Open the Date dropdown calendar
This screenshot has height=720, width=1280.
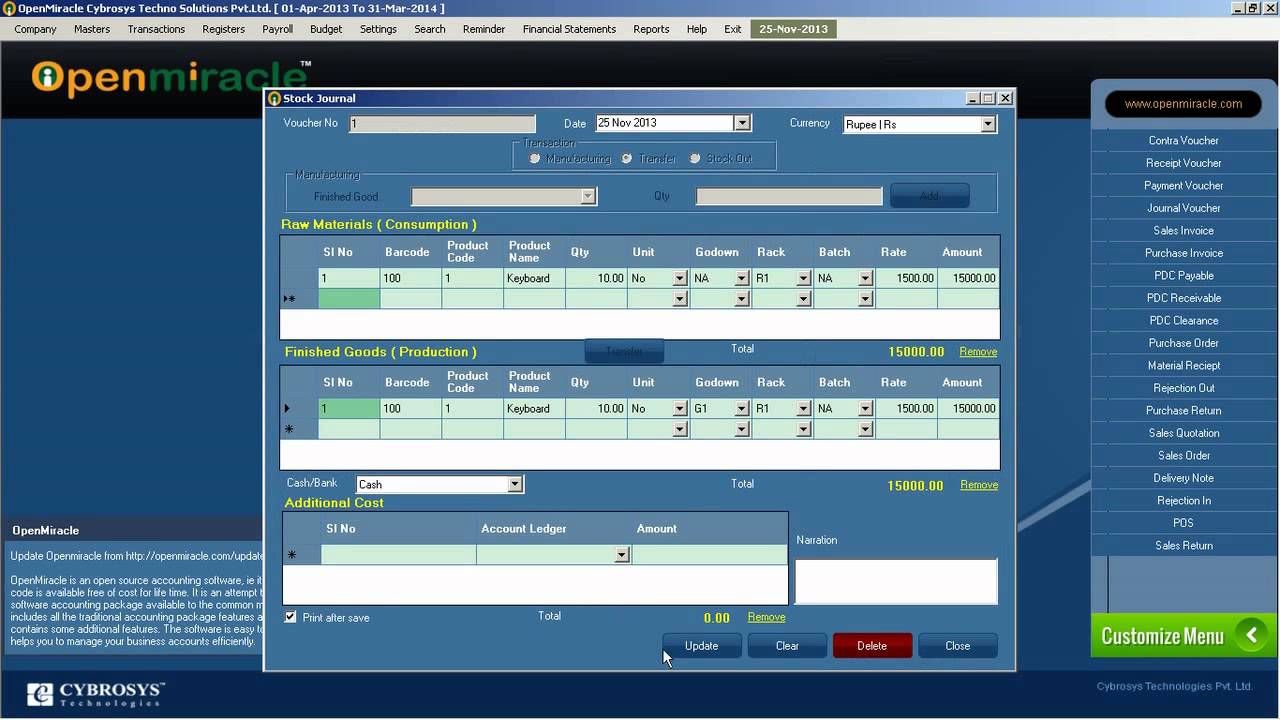(x=742, y=123)
